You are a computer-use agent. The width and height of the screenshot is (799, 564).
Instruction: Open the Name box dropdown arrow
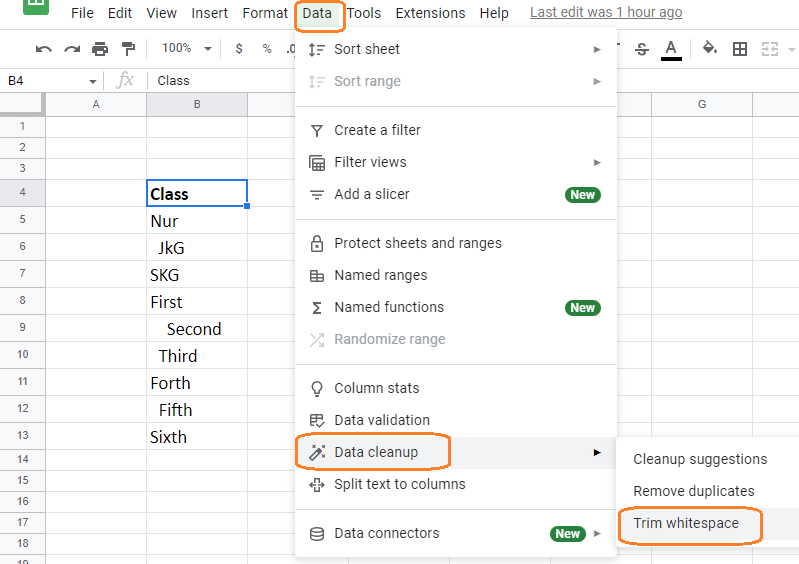[92, 82]
